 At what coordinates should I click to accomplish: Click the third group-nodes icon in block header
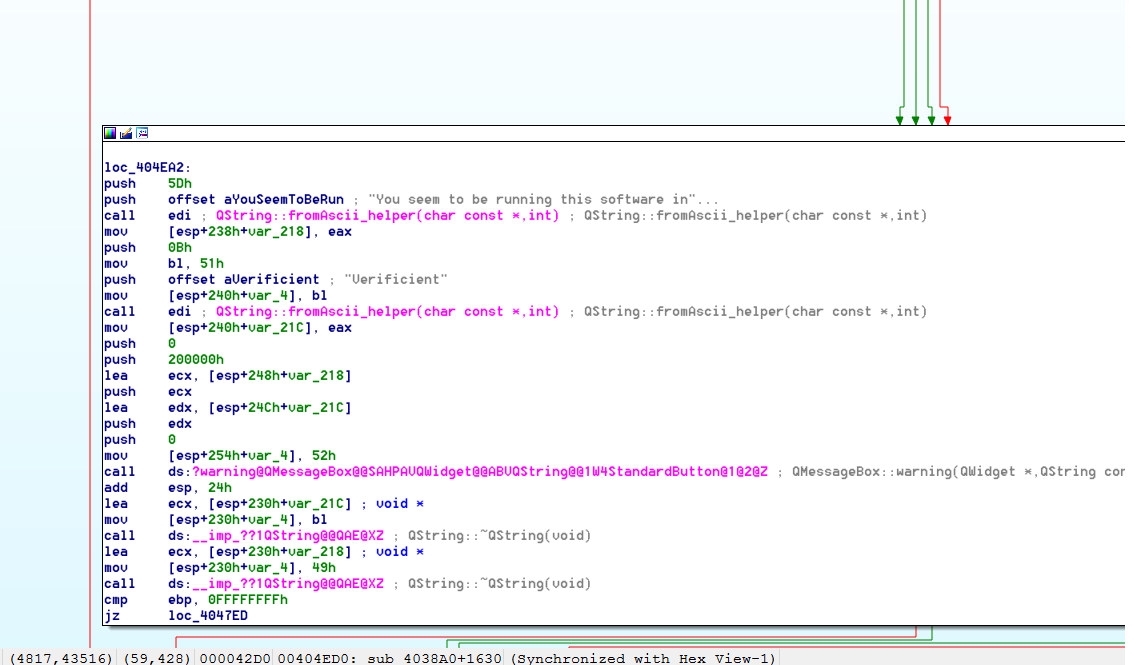coord(142,133)
